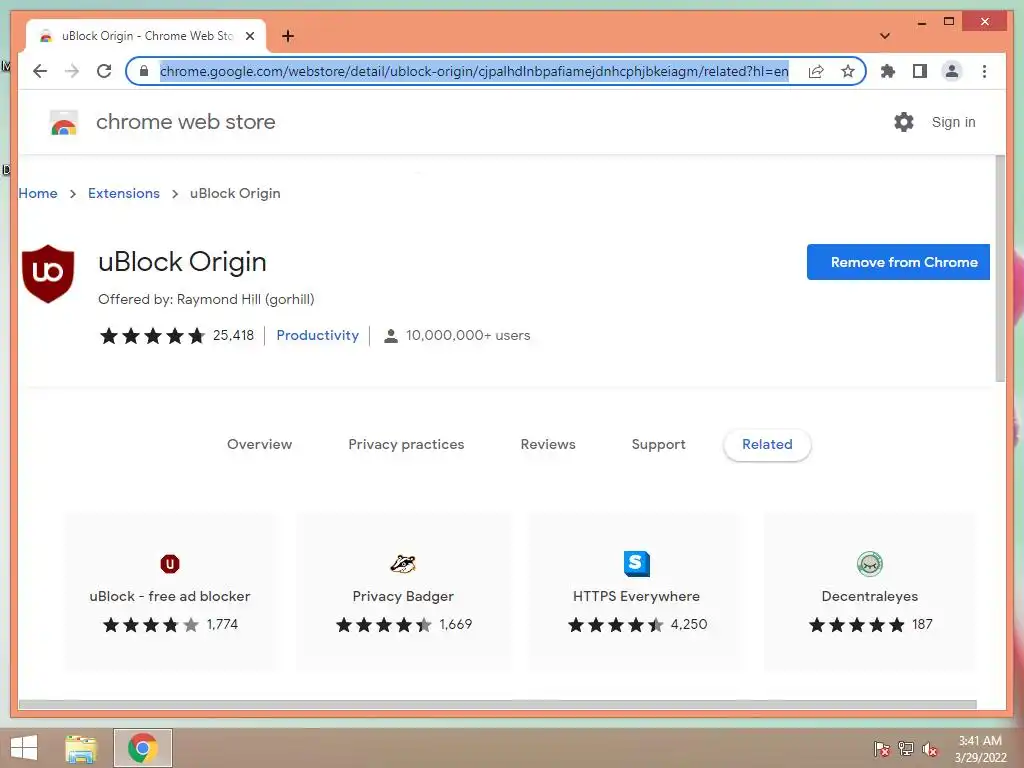Click the Offered by Raymond Hill text
The height and width of the screenshot is (768, 1024).
(x=206, y=299)
